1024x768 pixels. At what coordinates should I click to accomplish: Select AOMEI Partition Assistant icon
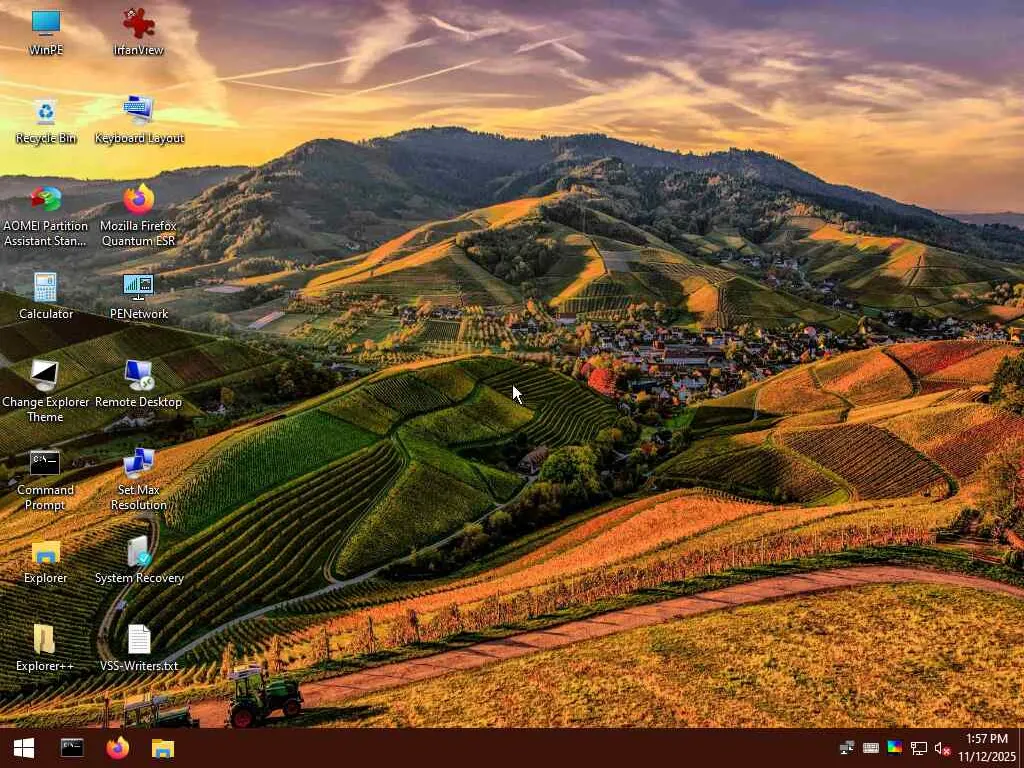tap(46, 217)
